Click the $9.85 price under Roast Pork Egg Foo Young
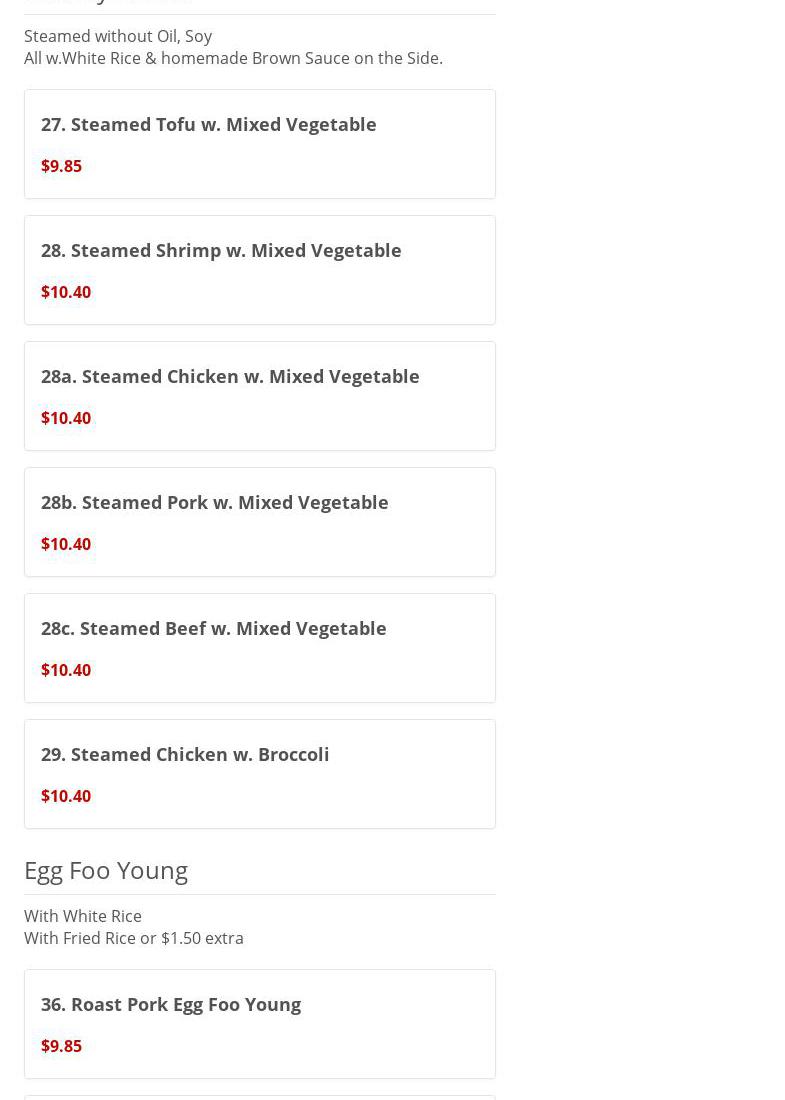The width and height of the screenshot is (785, 1100). (x=61, y=1046)
